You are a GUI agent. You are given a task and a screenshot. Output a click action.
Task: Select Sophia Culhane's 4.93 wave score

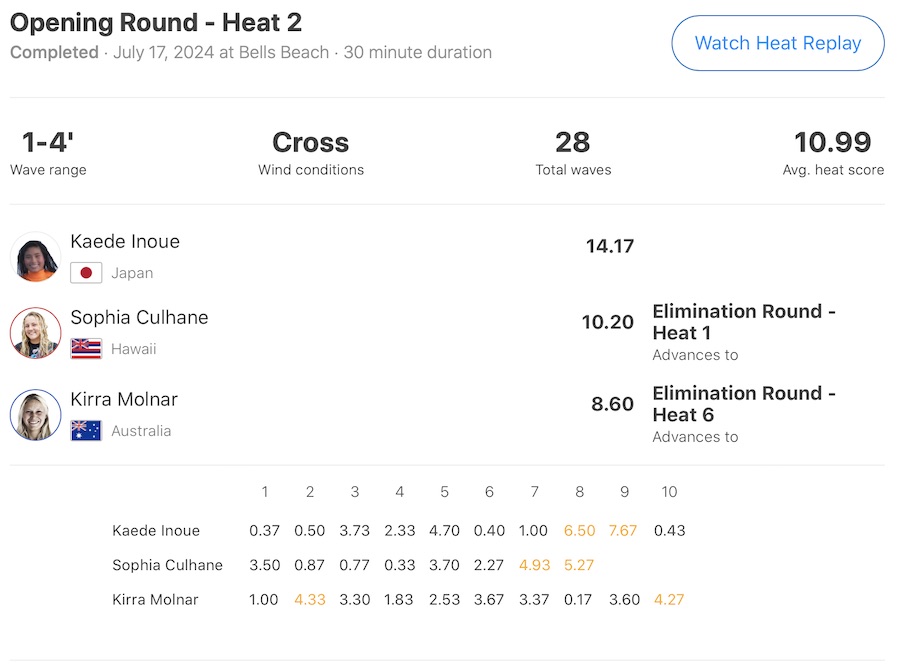(534, 565)
